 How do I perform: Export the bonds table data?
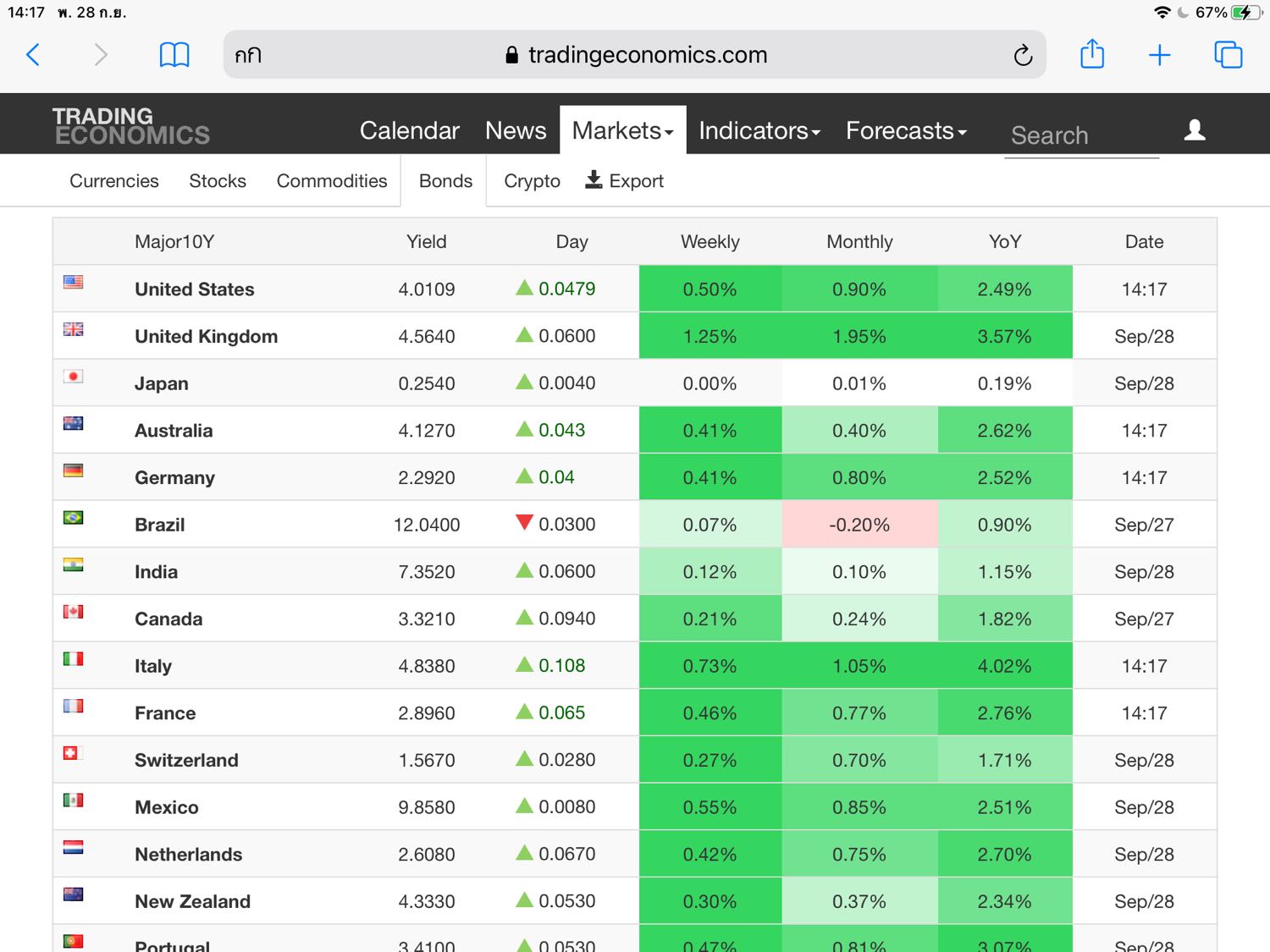coord(625,180)
